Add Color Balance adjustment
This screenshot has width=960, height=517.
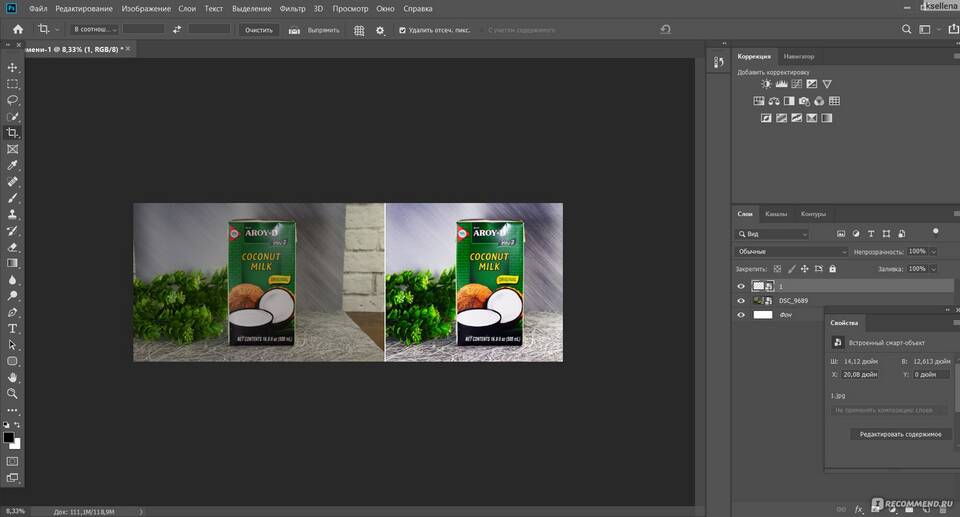[x=774, y=101]
